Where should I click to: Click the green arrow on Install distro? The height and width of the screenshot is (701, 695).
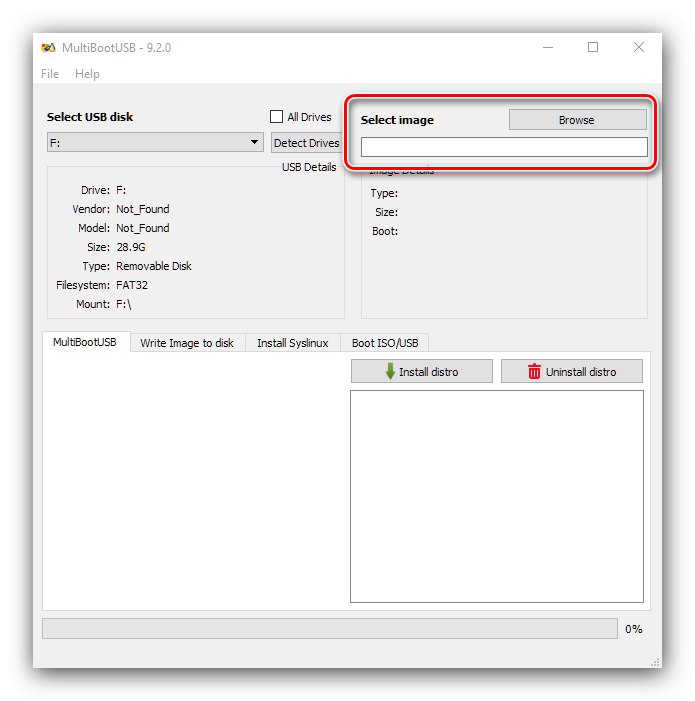[390, 371]
